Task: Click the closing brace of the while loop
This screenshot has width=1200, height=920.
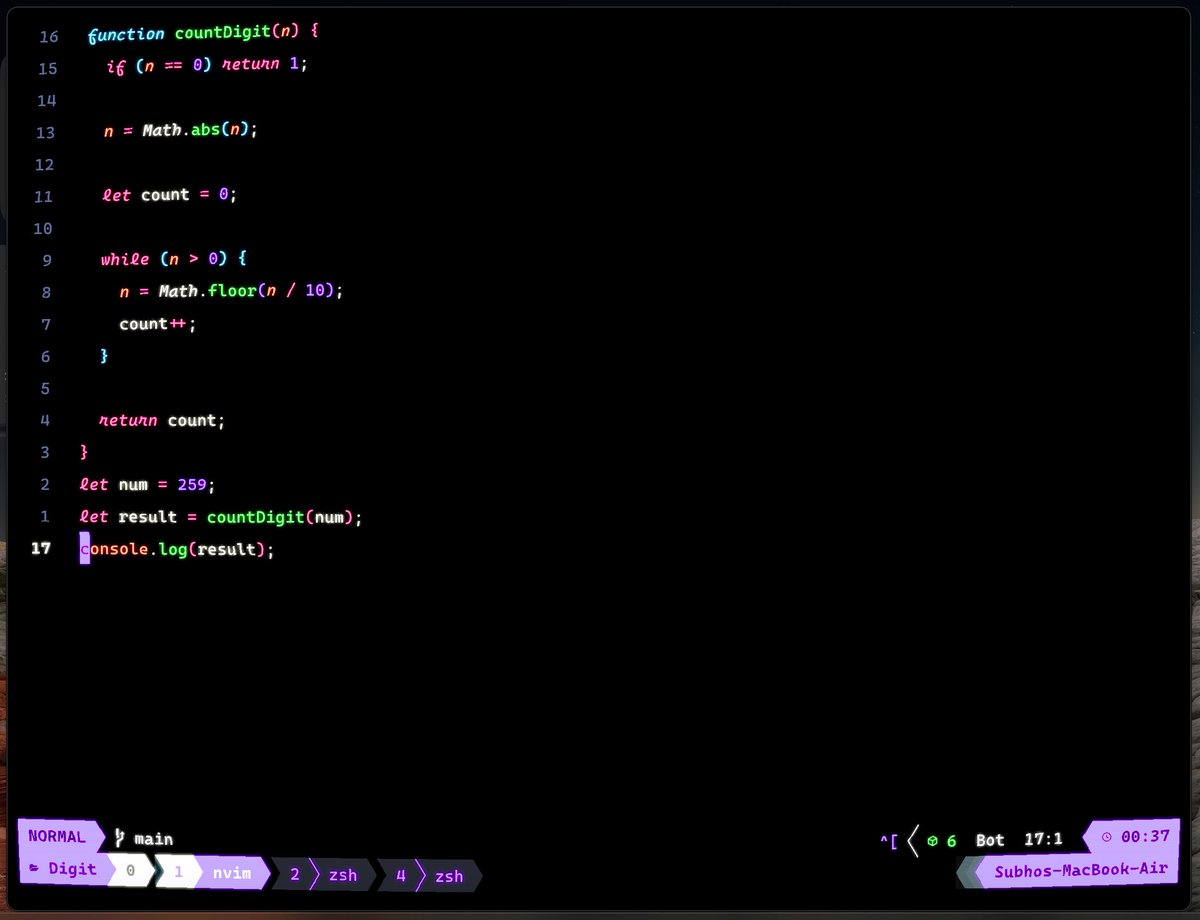Action: pos(104,356)
